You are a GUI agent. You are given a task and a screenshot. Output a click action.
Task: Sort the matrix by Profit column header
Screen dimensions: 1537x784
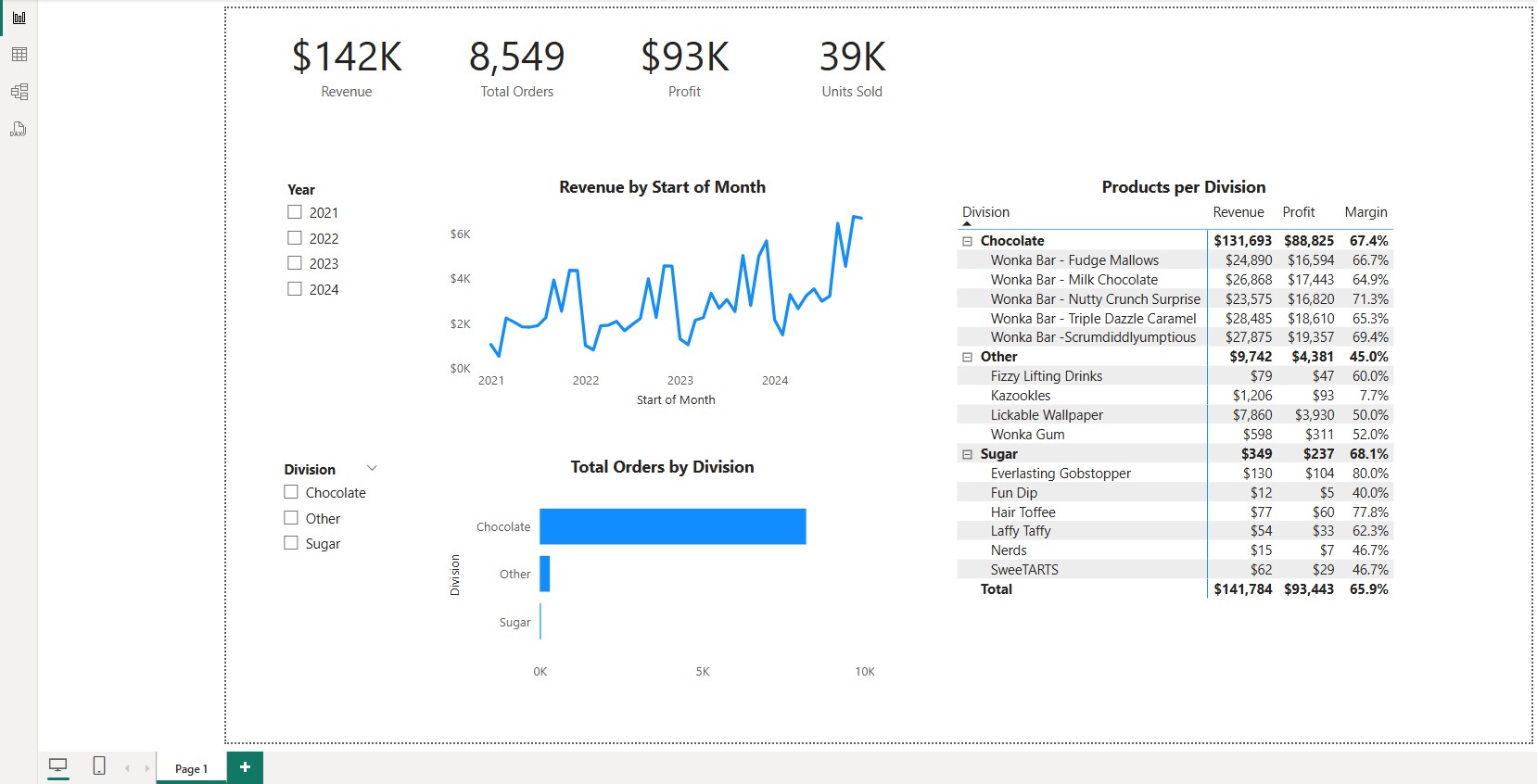point(1298,212)
